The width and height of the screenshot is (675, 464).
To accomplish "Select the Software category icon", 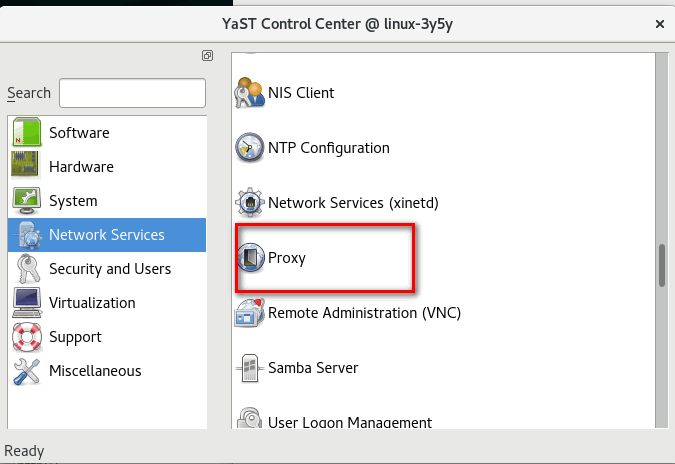I will 27,132.
